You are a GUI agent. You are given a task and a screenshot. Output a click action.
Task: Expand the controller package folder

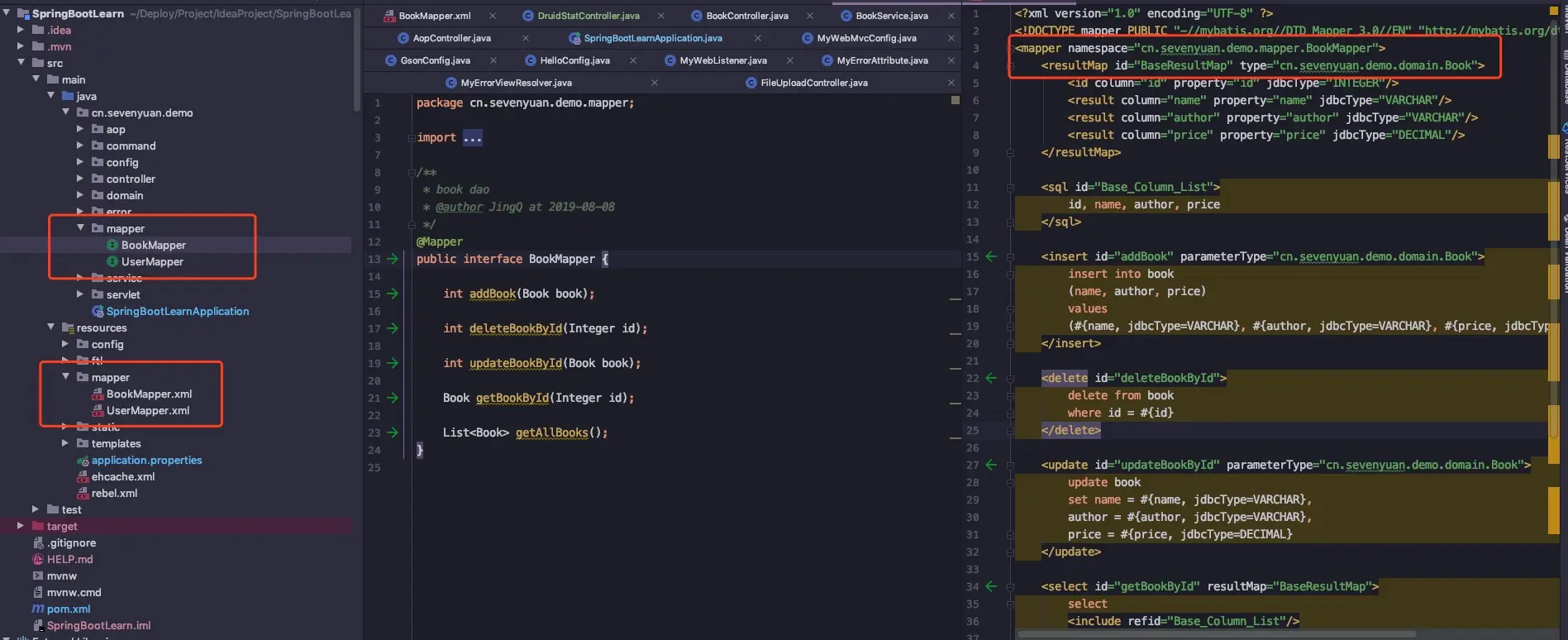click(80, 179)
